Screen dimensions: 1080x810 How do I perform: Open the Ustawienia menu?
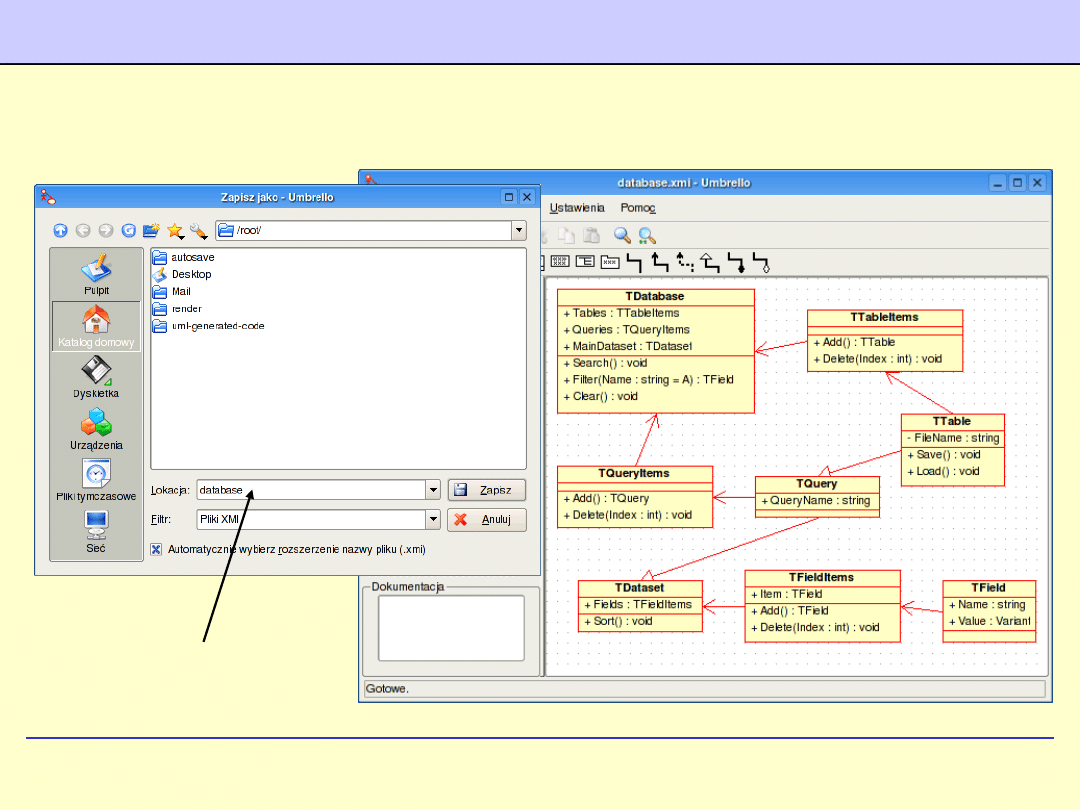point(577,208)
